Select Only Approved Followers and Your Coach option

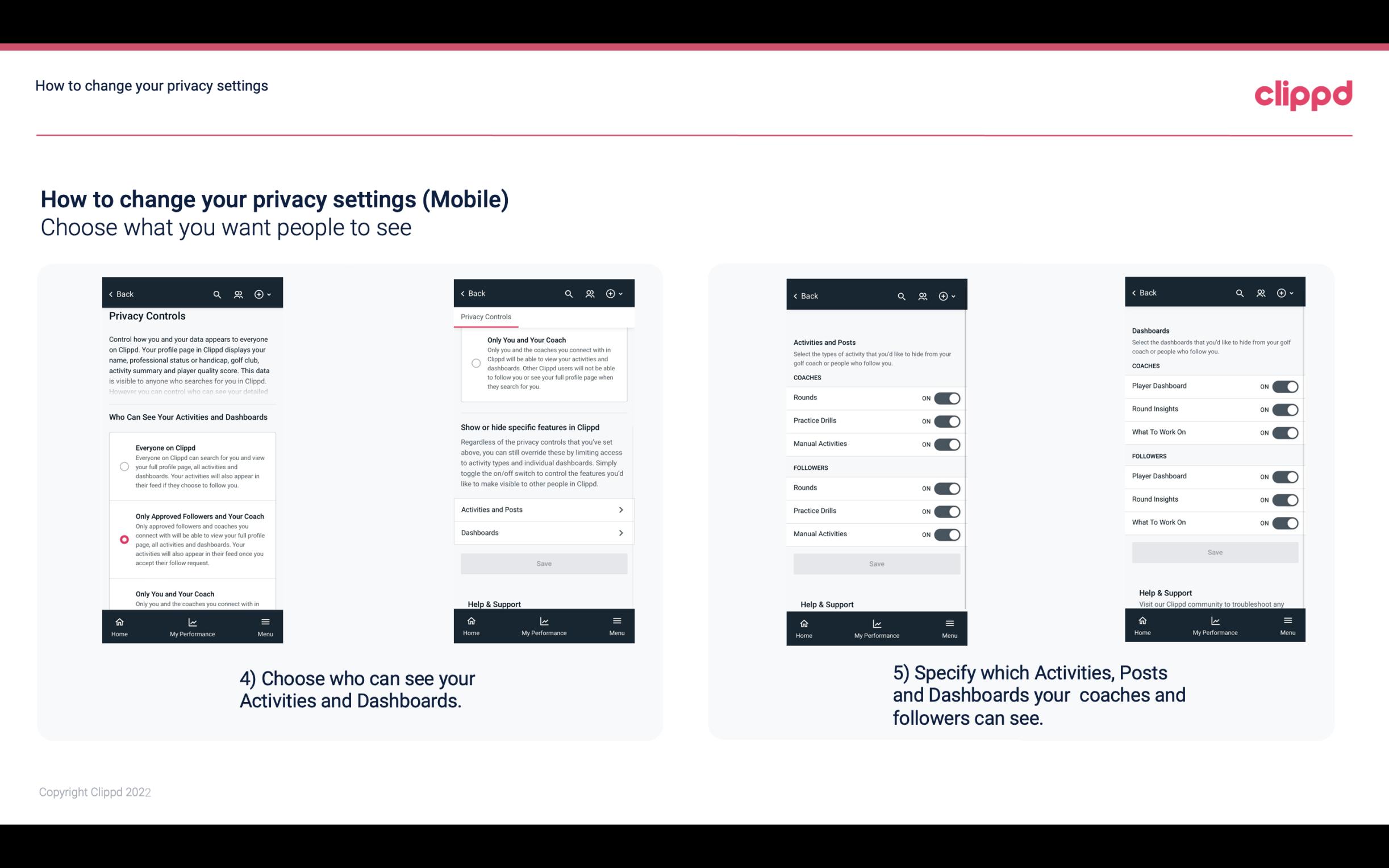[123, 539]
